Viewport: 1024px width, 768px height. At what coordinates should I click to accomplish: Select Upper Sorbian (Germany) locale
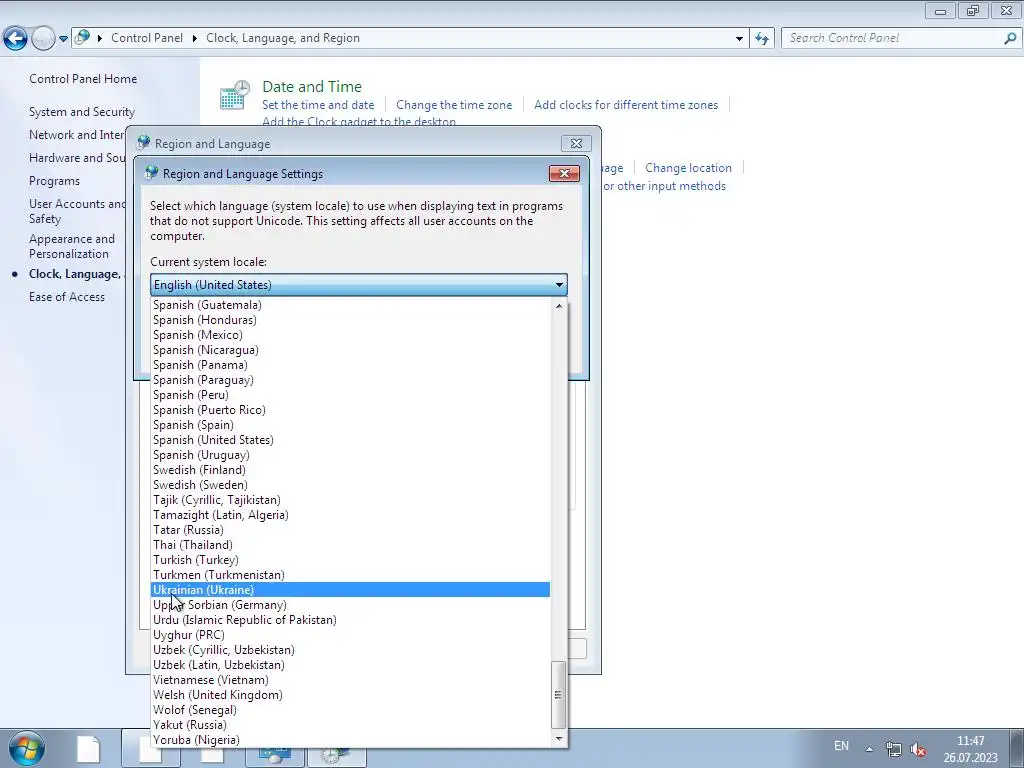[x=351, y=605]
